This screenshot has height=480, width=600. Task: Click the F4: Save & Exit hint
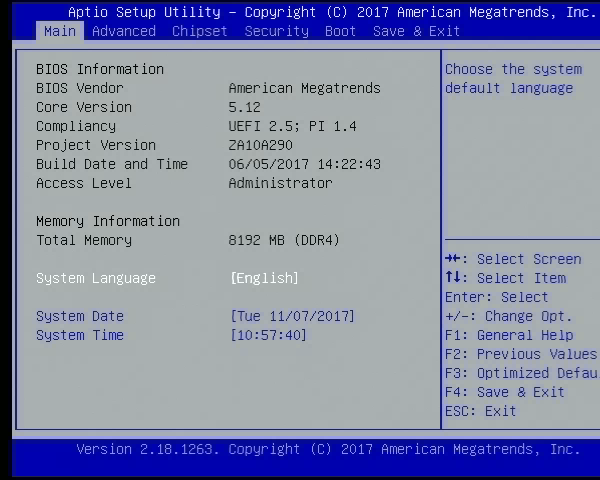505,392
